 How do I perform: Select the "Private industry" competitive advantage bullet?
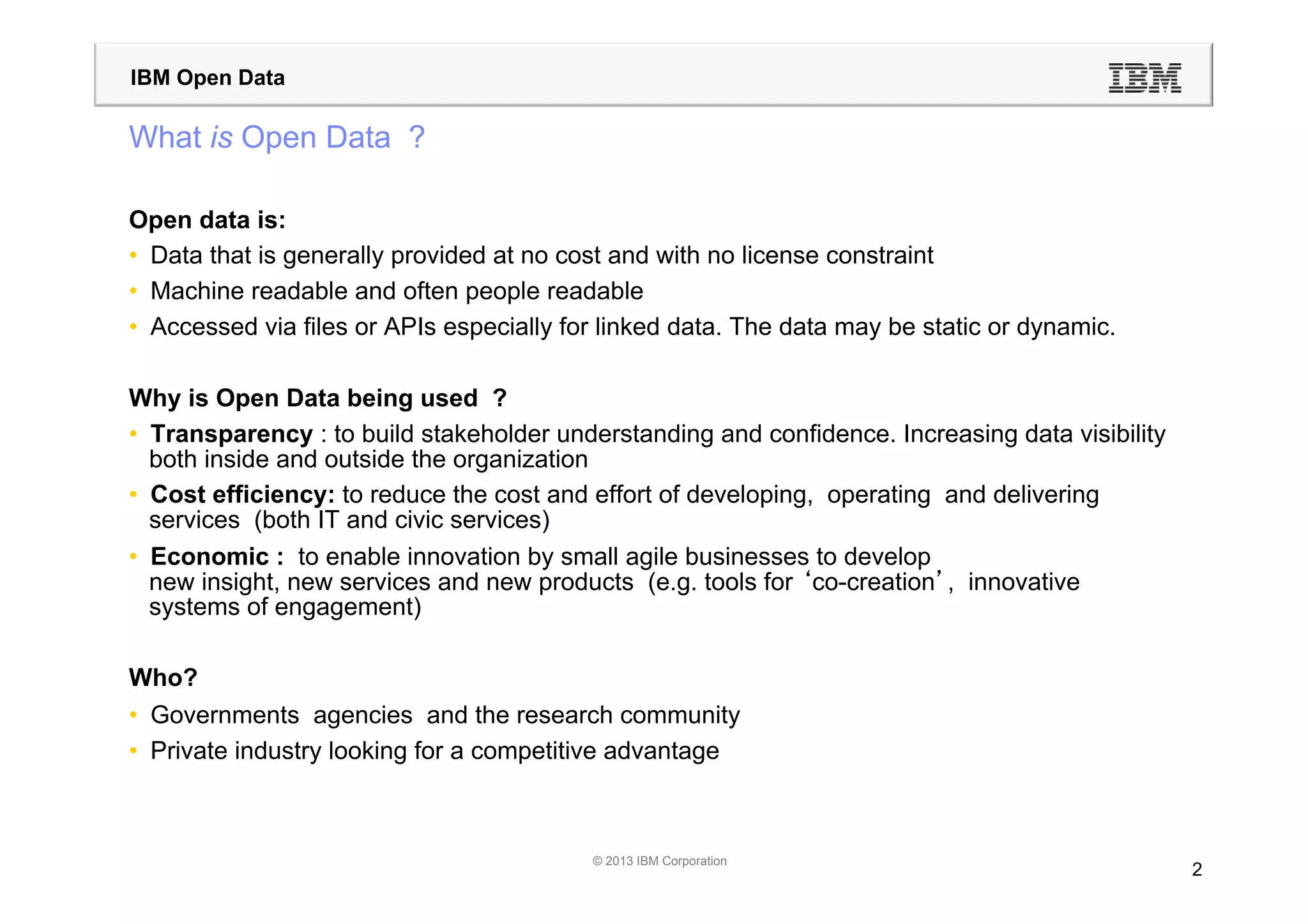(x=435, y=751)
